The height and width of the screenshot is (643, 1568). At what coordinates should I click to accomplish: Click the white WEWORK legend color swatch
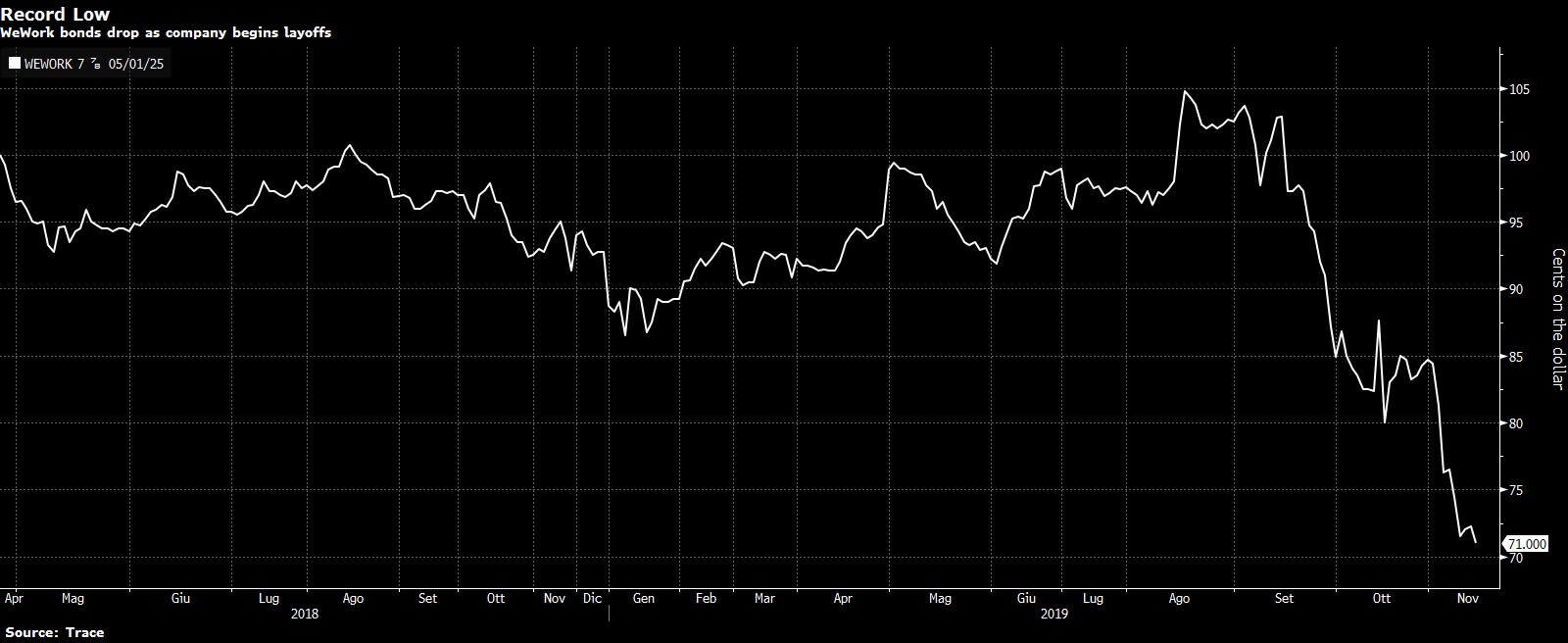click(15, 65)
